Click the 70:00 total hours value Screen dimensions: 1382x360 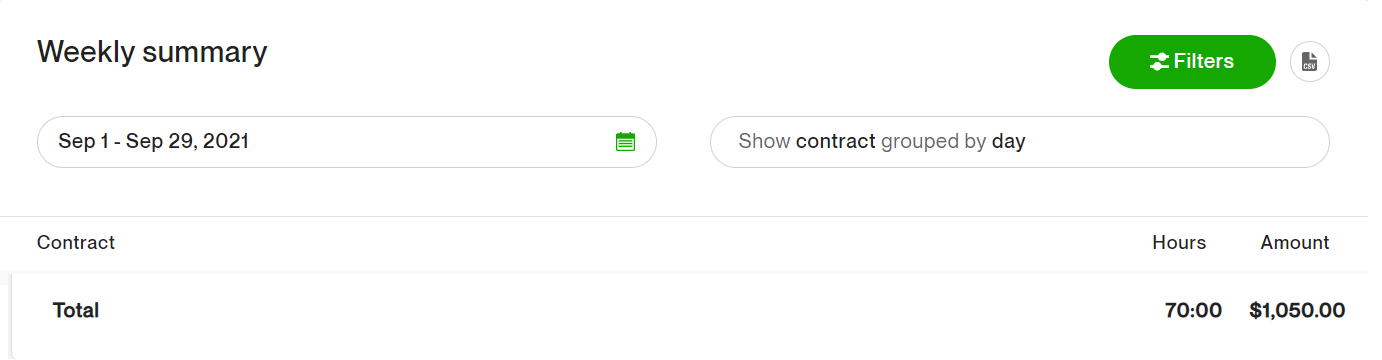(x=1193, y=311)
